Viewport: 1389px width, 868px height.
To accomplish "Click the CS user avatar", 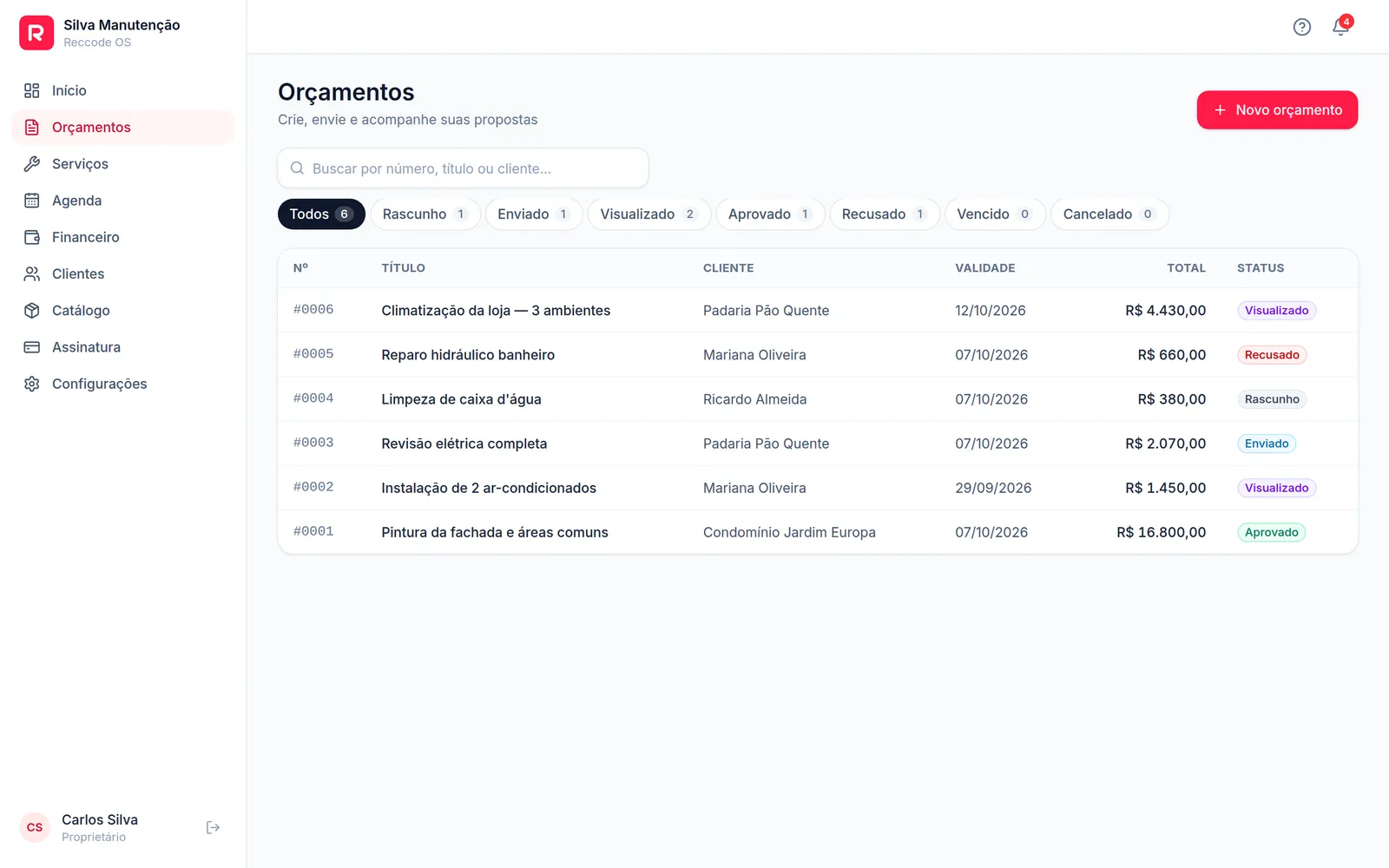I will 35,827.
